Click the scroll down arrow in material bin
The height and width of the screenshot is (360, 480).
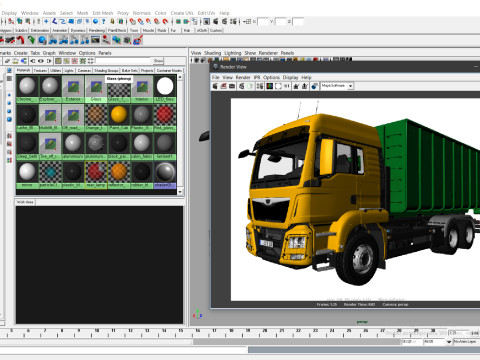tap(180, 192)
